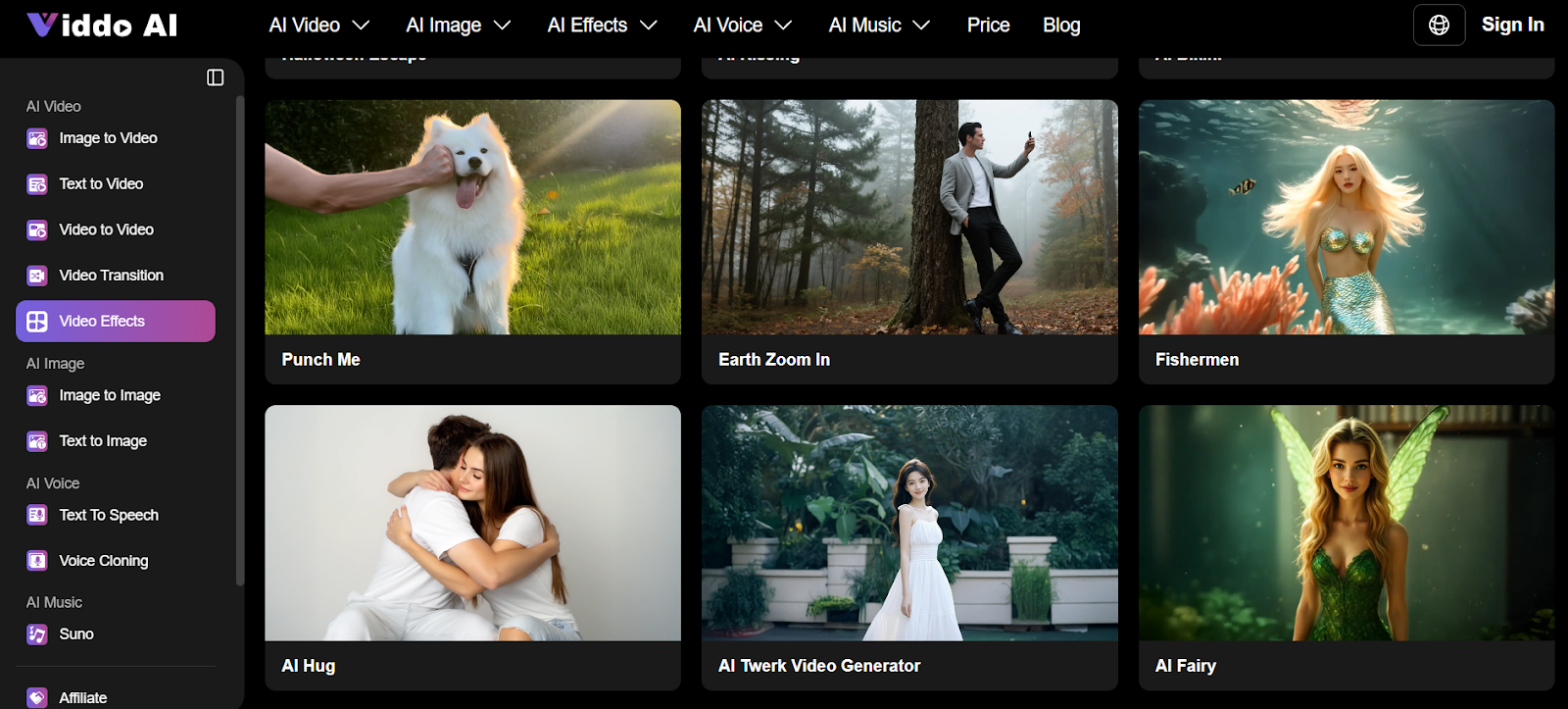Click the Text to Video sidebar icon
This screenshot has width=1568, height=709.
(x=37, y=184)
